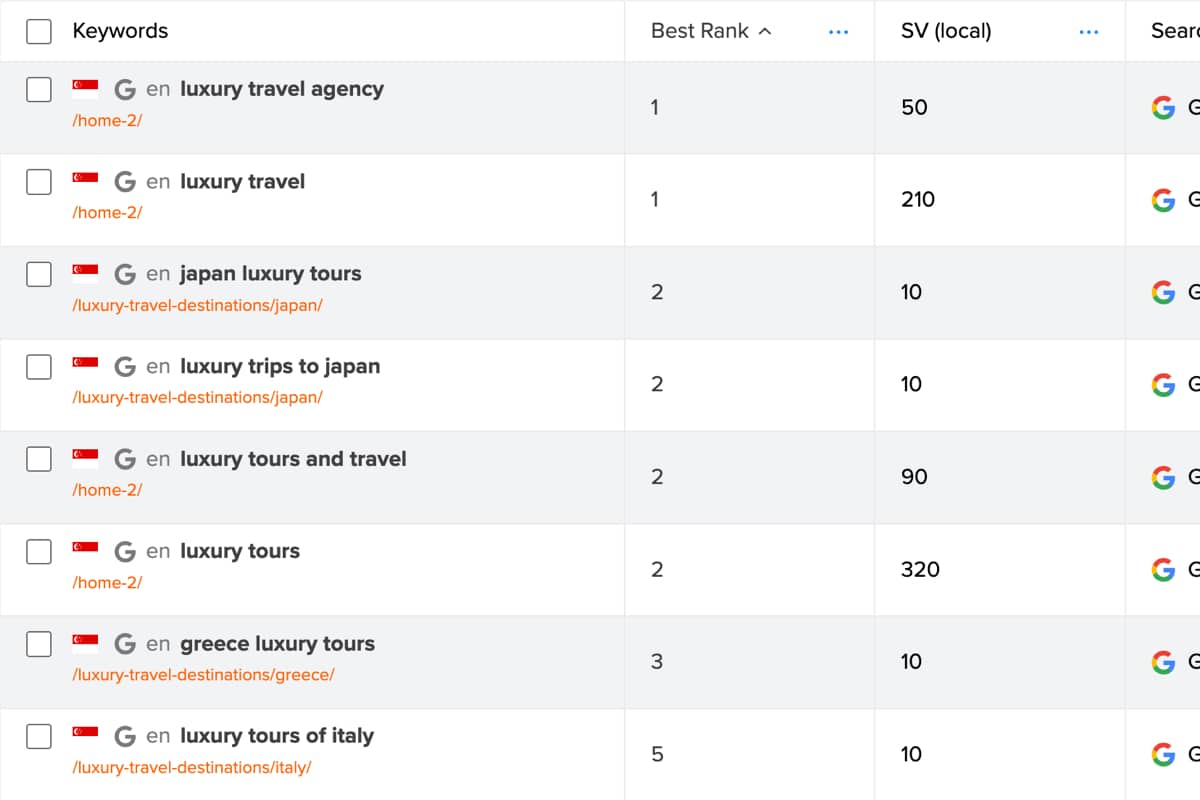Click colored Google logo in luxury travel agency row

tap(1163, 107)
